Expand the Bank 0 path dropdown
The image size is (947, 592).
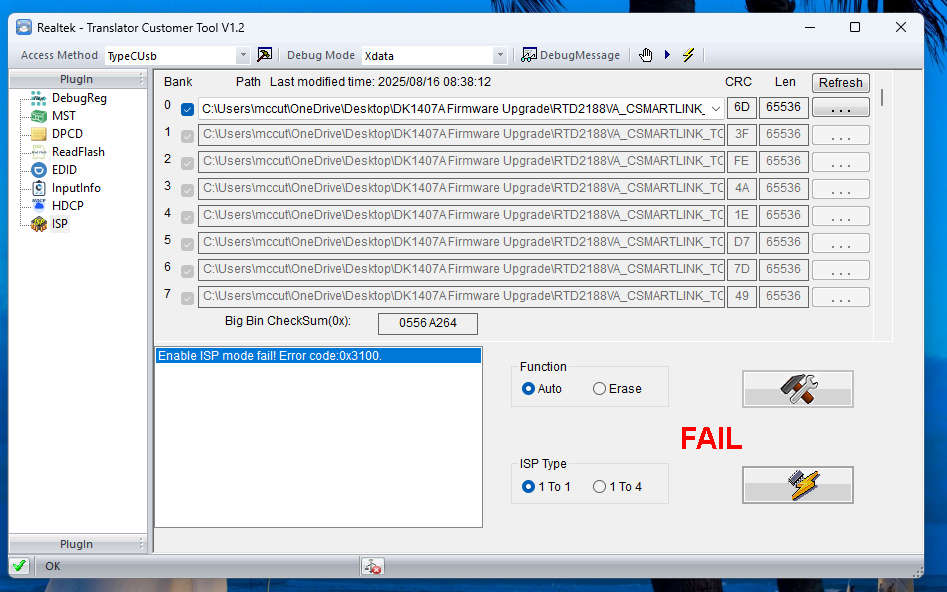click(x=716, y=109)
